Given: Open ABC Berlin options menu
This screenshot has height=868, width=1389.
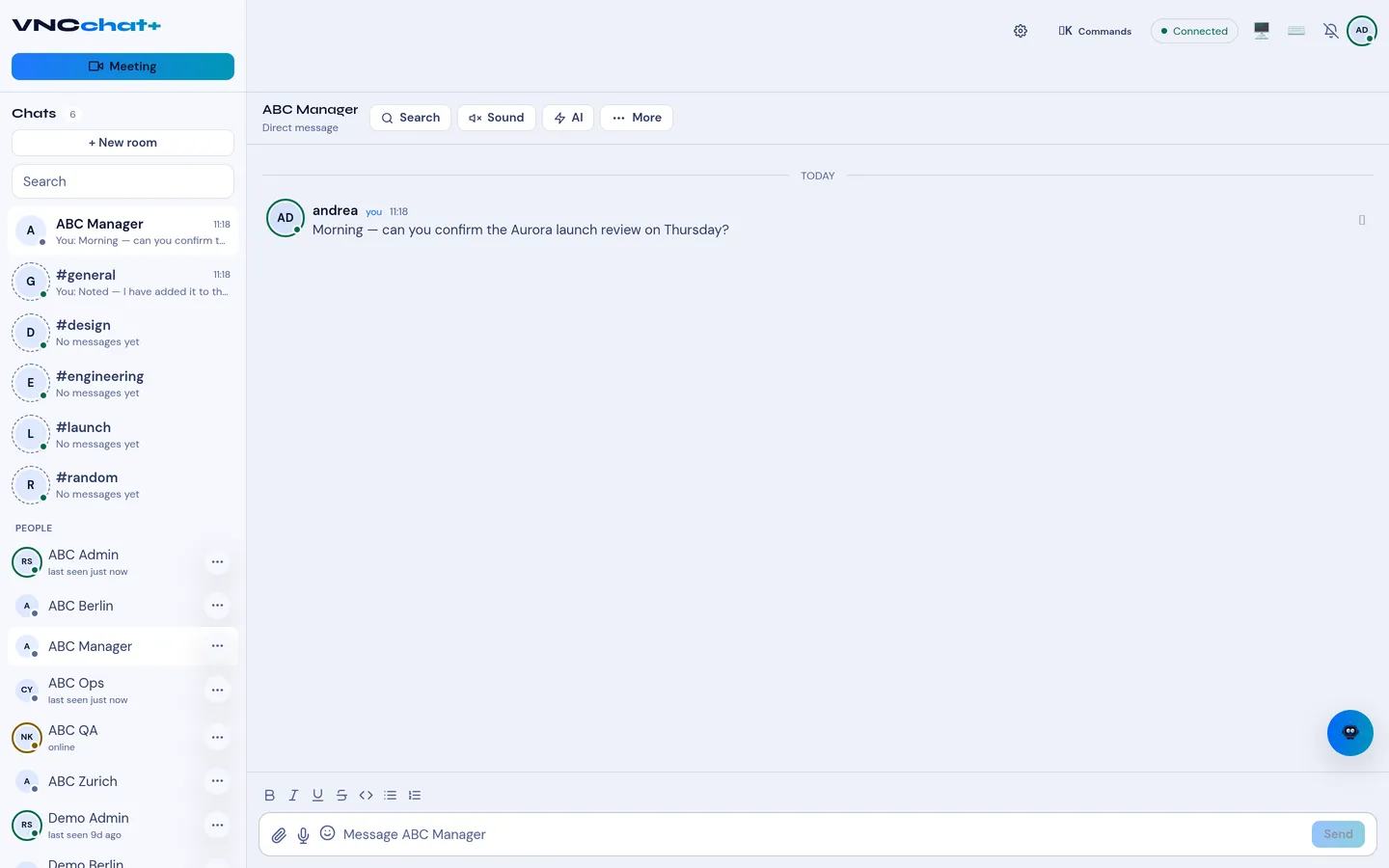Looking at the screenshot, I should (217, 606).
